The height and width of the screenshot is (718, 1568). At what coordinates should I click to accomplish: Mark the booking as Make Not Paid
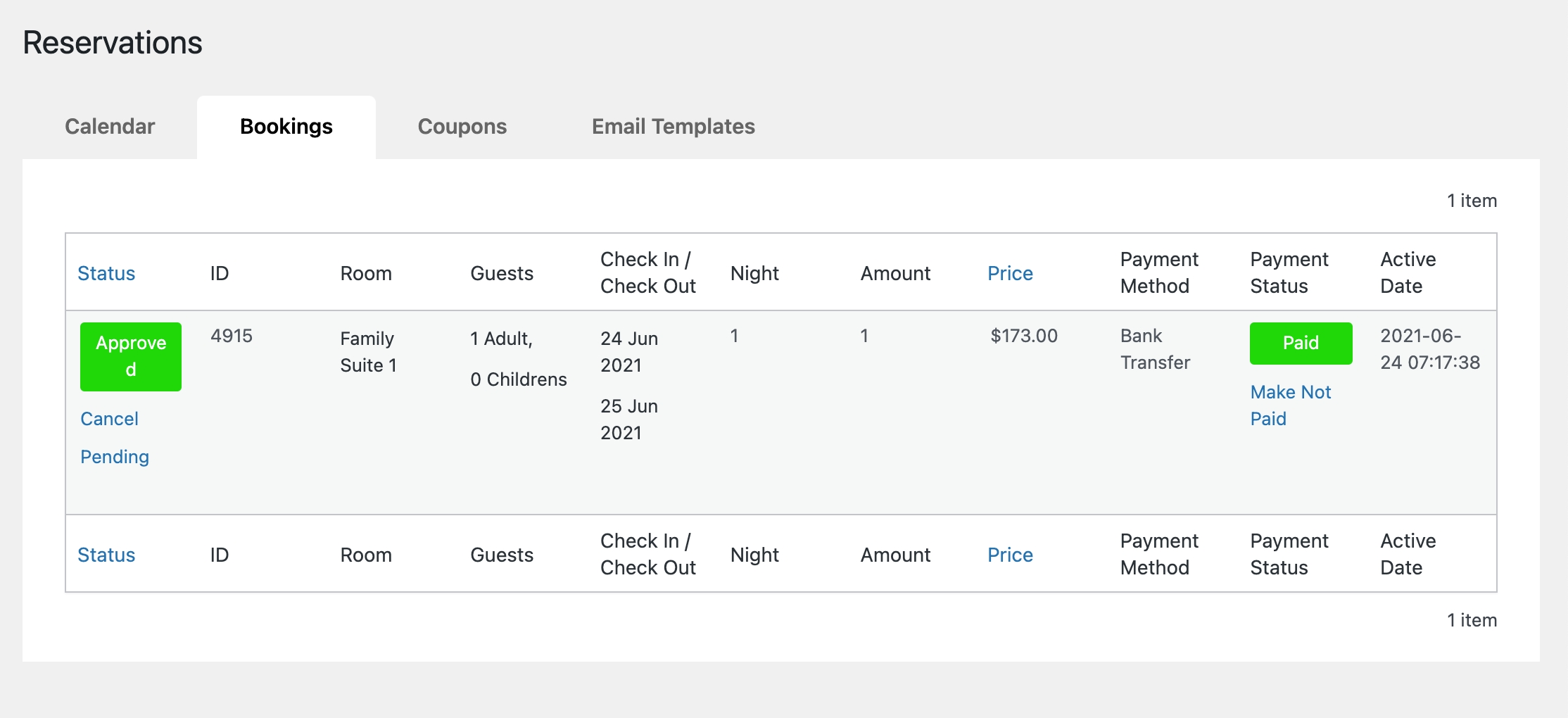(1290, 405)
